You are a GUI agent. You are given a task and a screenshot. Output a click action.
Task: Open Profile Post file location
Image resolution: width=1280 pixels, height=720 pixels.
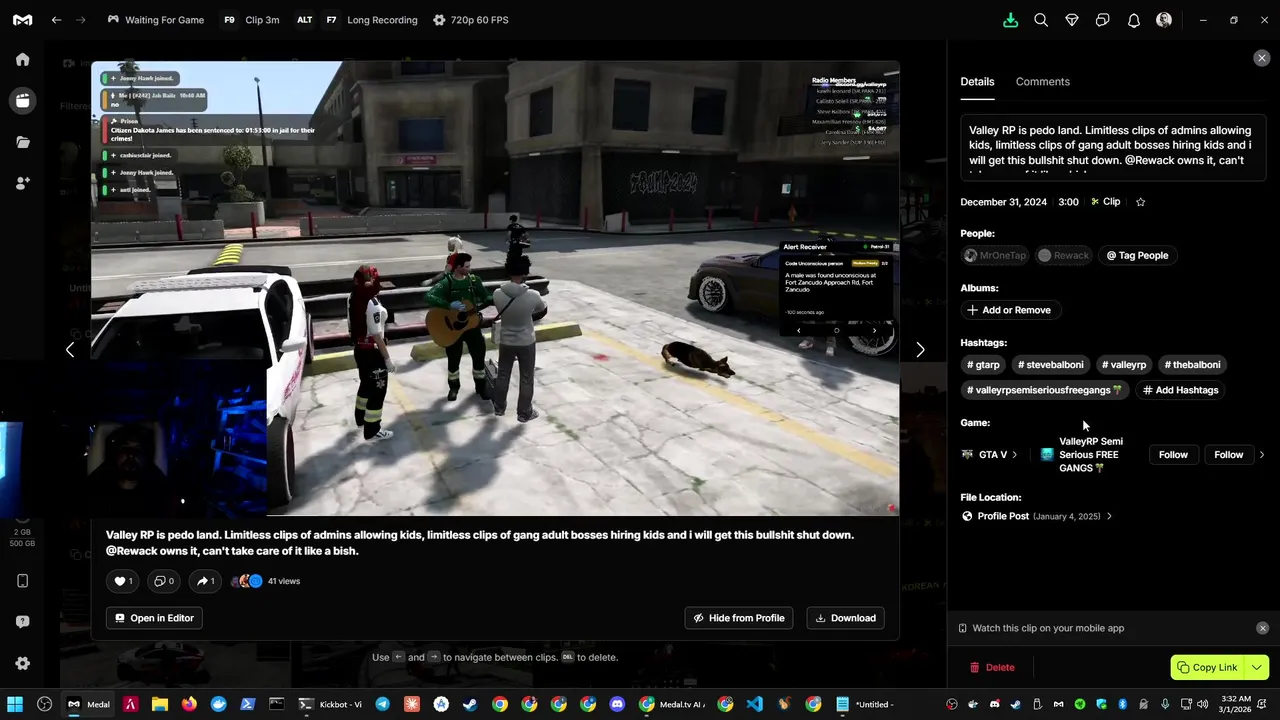[1036, 516]
